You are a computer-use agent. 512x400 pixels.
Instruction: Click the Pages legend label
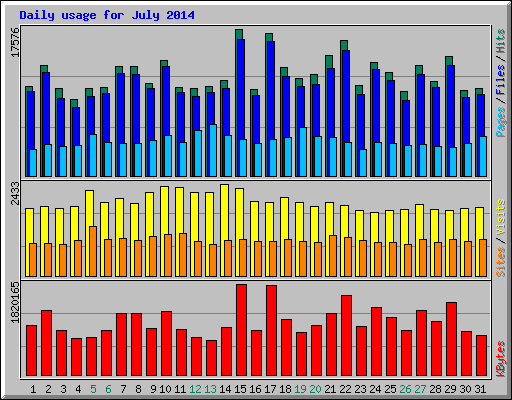point(501,122)
